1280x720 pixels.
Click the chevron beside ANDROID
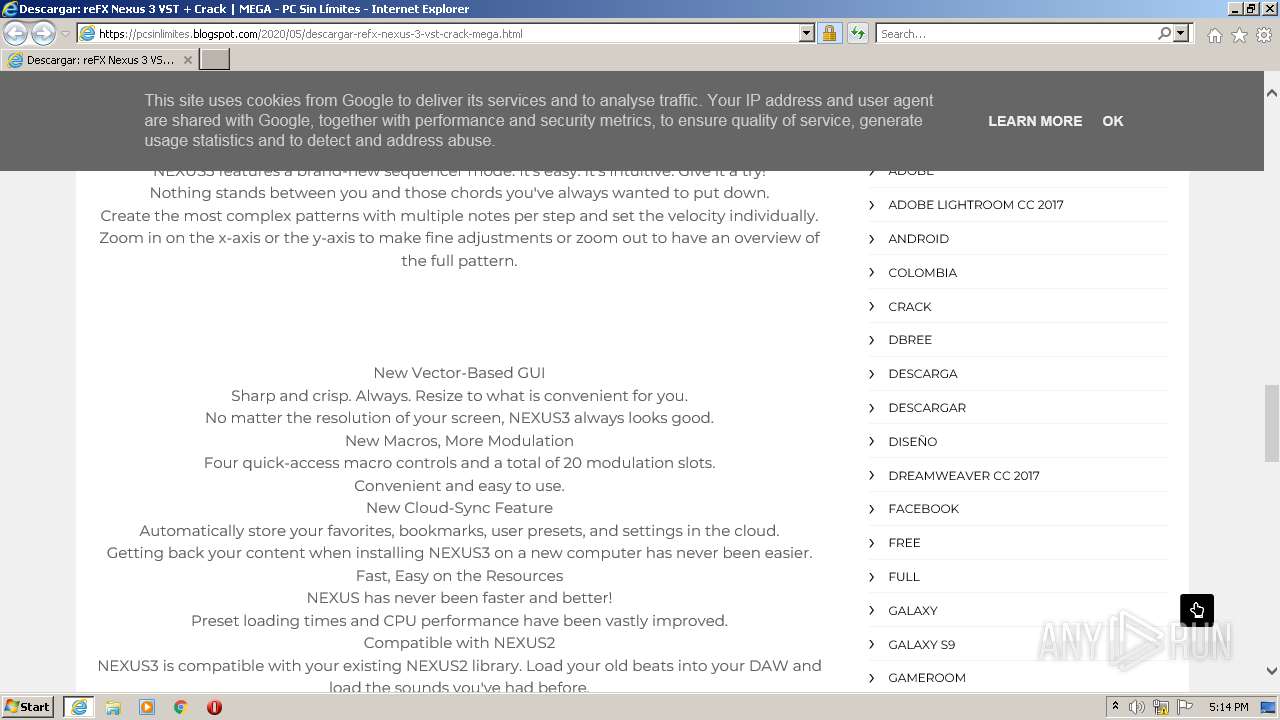(x=872, y=239)
